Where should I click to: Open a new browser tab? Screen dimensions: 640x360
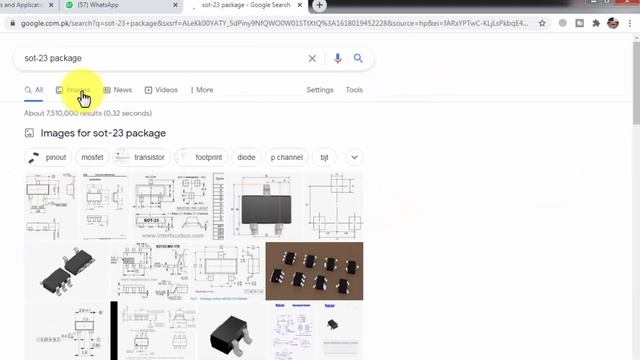[x=319, y=5]
